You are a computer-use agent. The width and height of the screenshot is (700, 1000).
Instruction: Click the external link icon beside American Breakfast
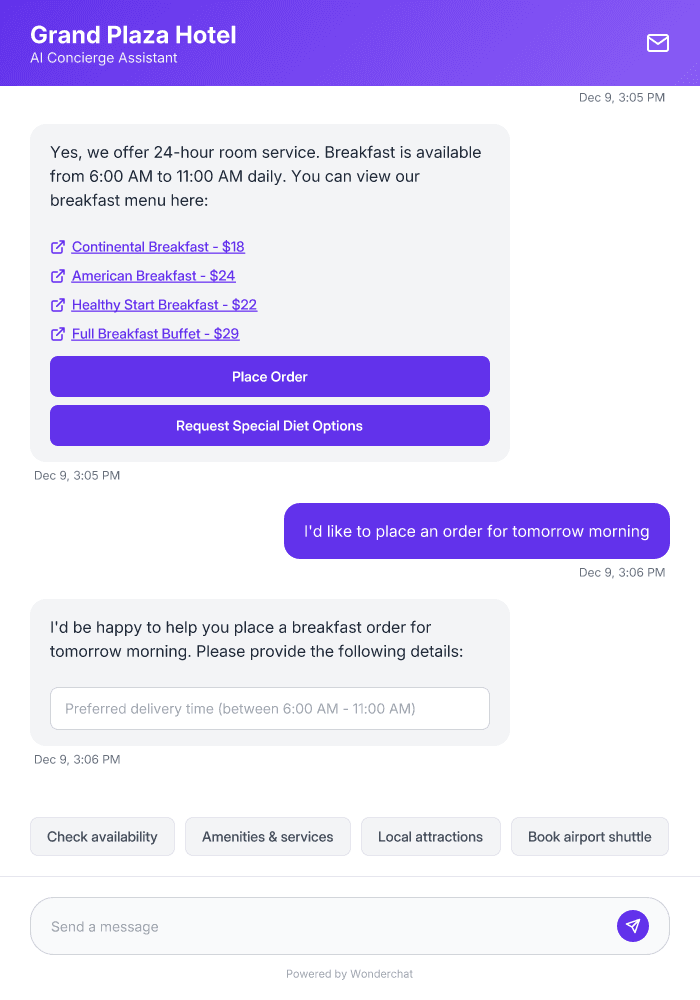click(57, 275)
